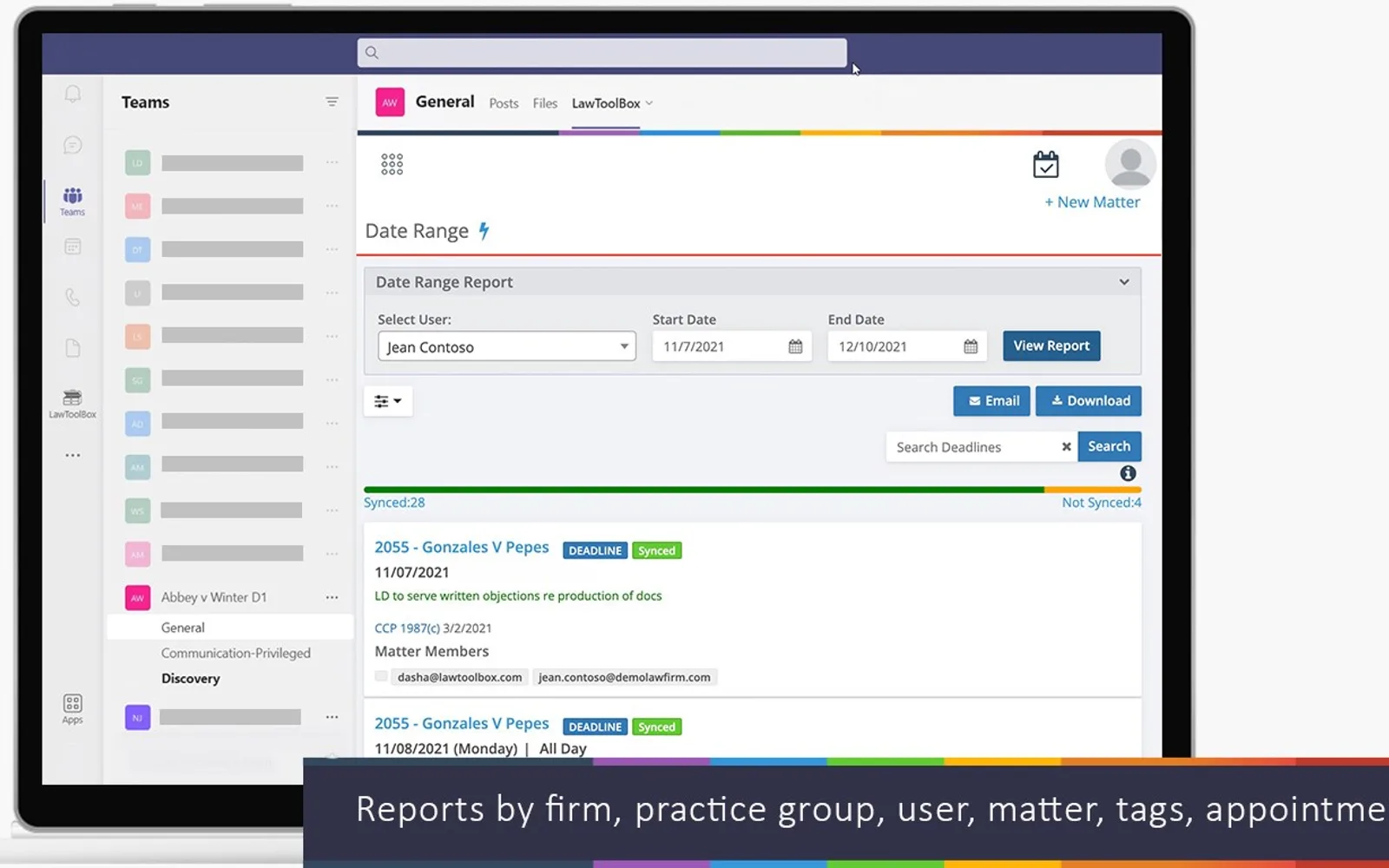
Task: Open 2055 - Gonzales V Pepes matter dated 11/08/2021
Action: click(x=462, y=724)
